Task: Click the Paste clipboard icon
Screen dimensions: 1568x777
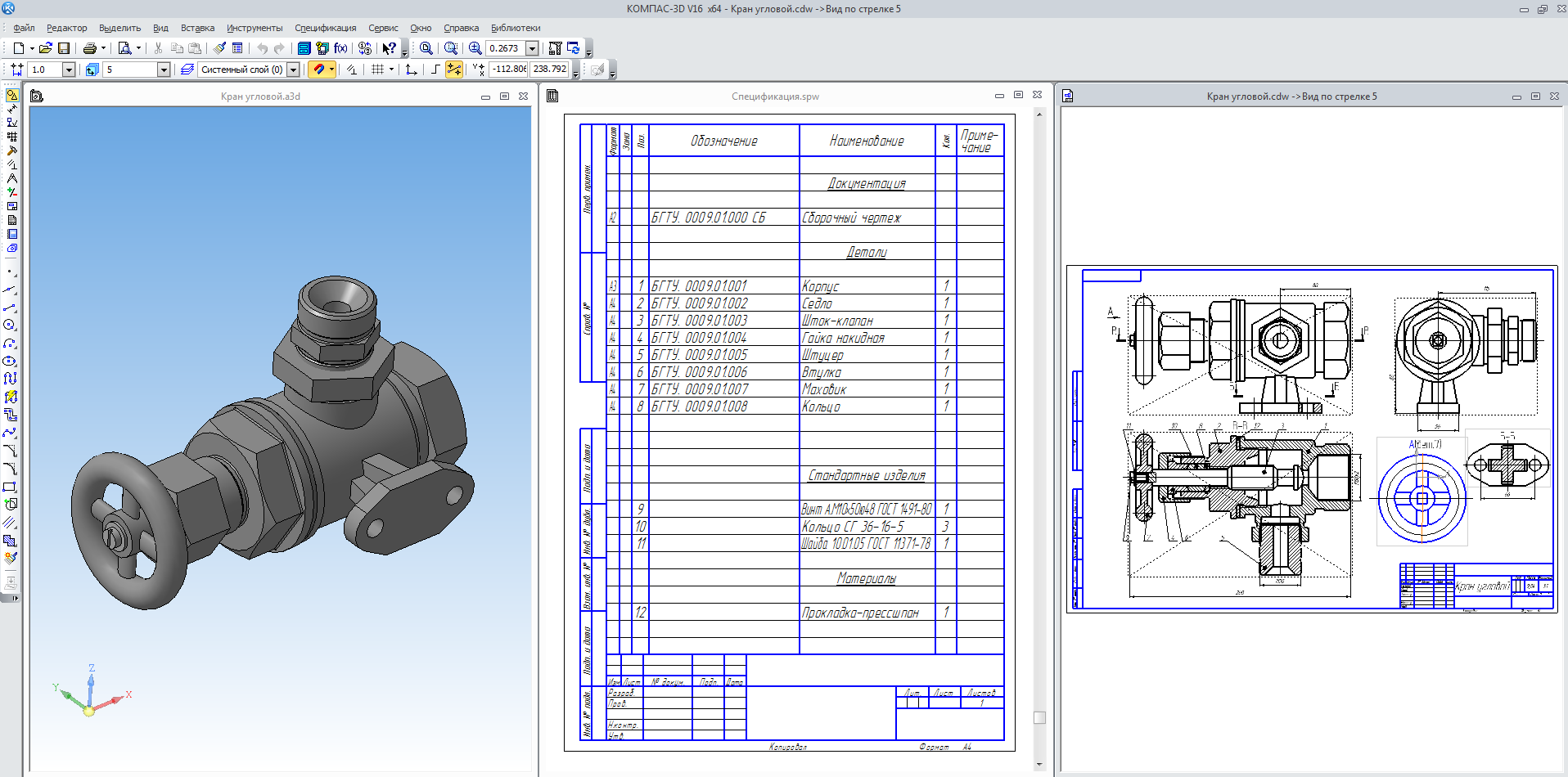Action: tap(195, 48)
